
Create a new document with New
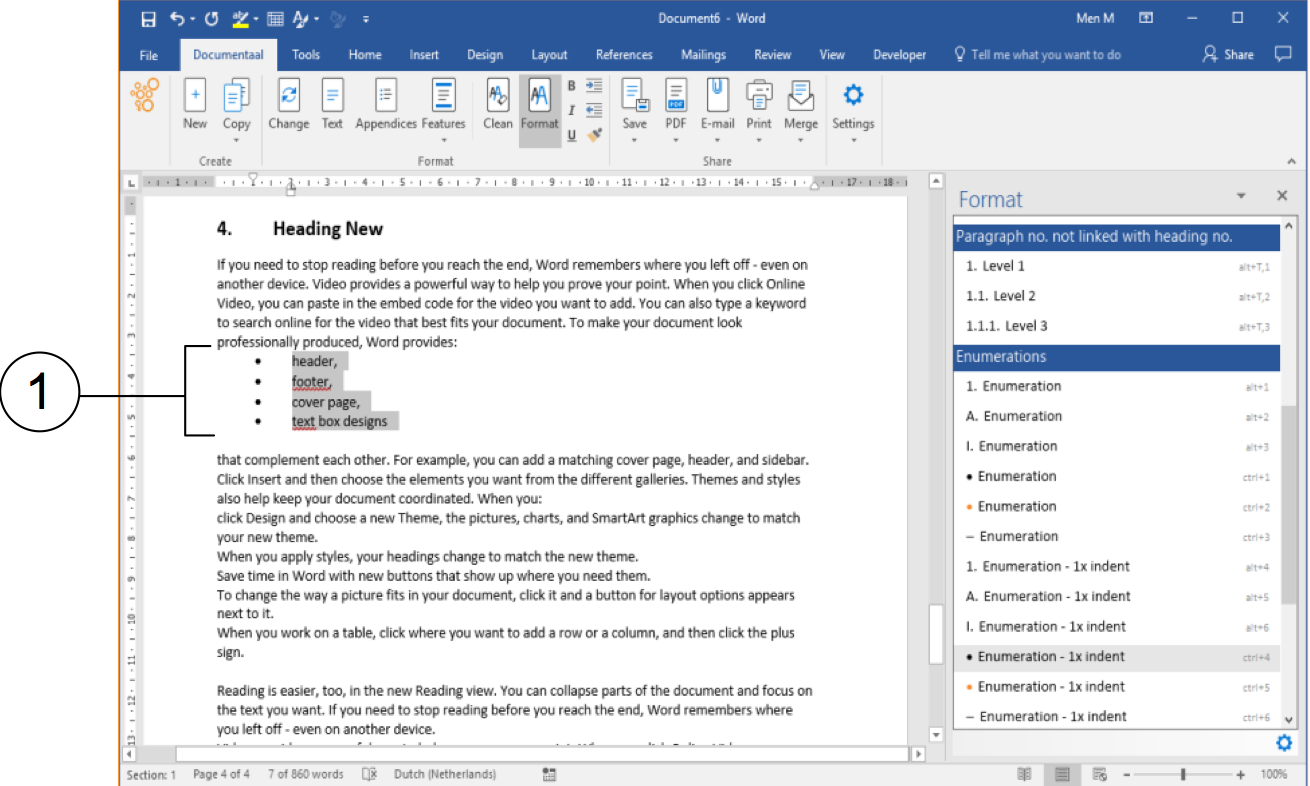[195, 105]
